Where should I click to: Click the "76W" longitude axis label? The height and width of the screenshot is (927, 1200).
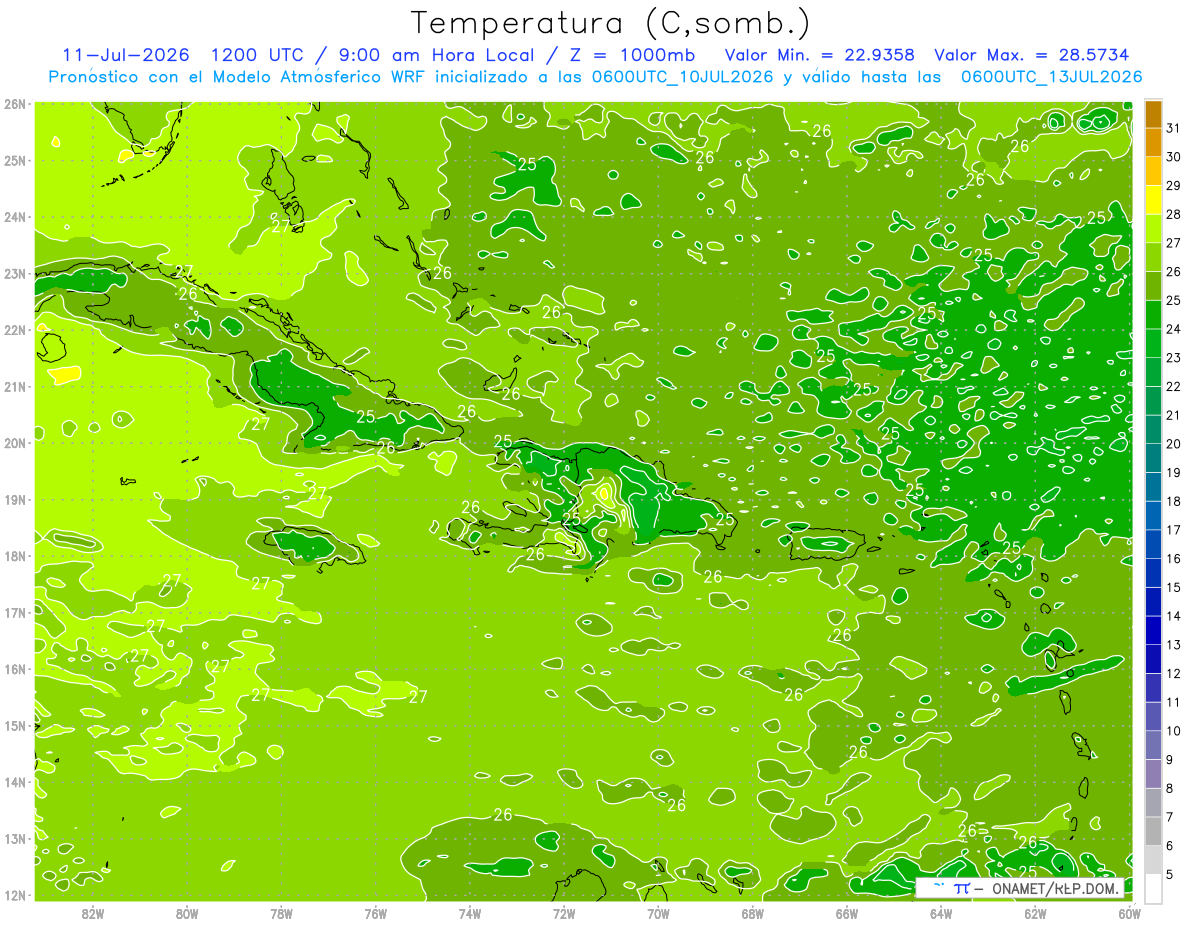(x=375, y=913)
